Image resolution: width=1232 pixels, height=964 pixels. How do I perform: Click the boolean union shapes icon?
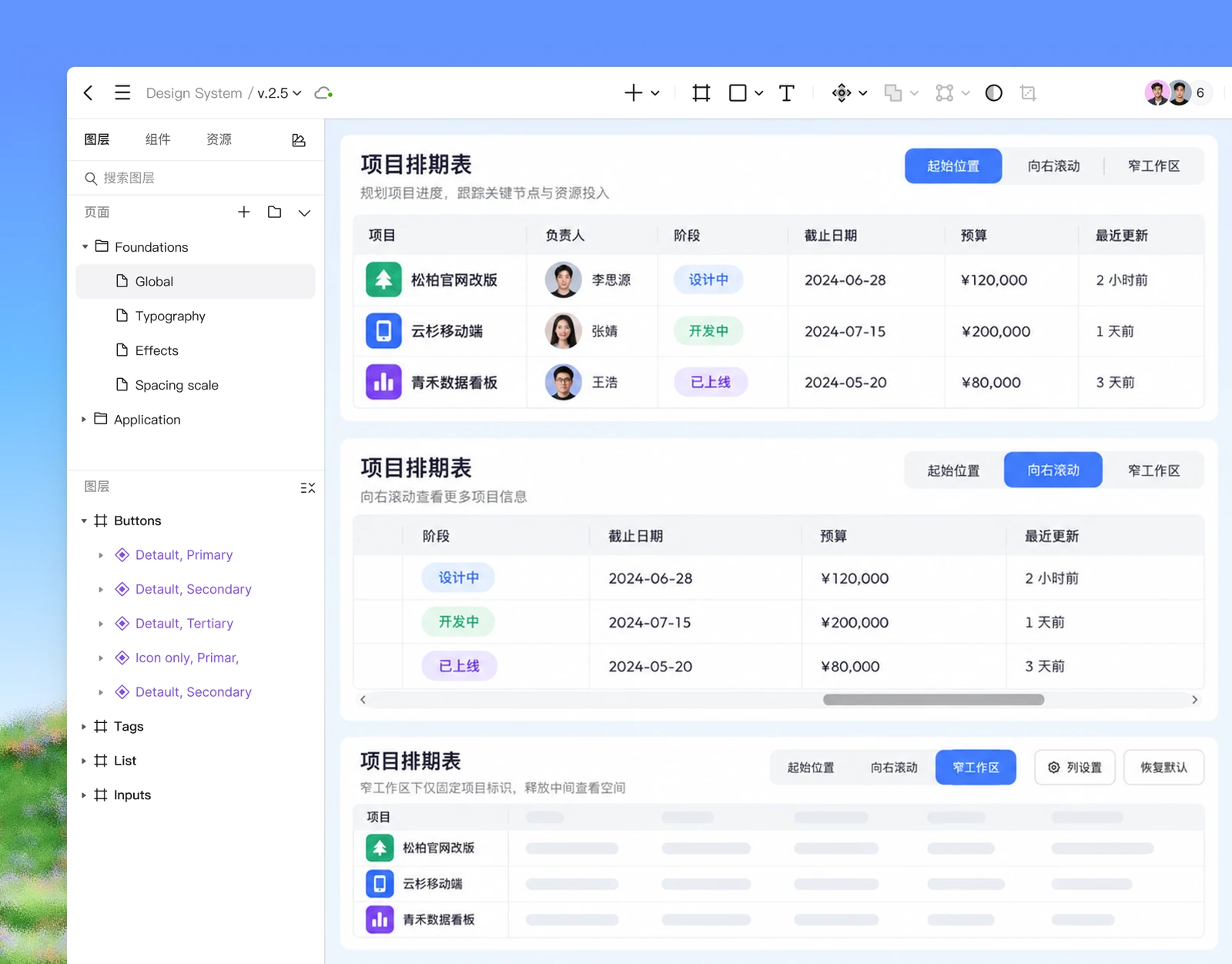(x=893, y=93)
